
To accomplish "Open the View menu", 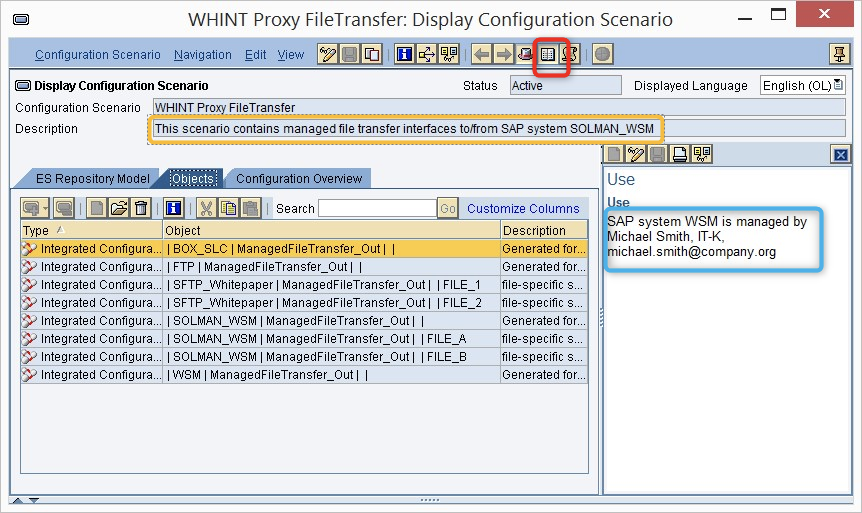I will point(291,55).
